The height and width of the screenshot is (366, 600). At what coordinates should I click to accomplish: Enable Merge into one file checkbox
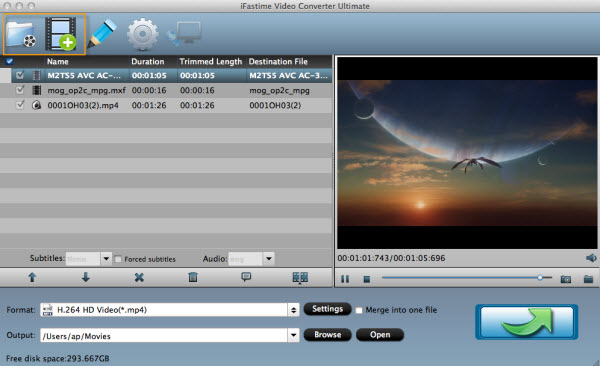coord(359,310)
